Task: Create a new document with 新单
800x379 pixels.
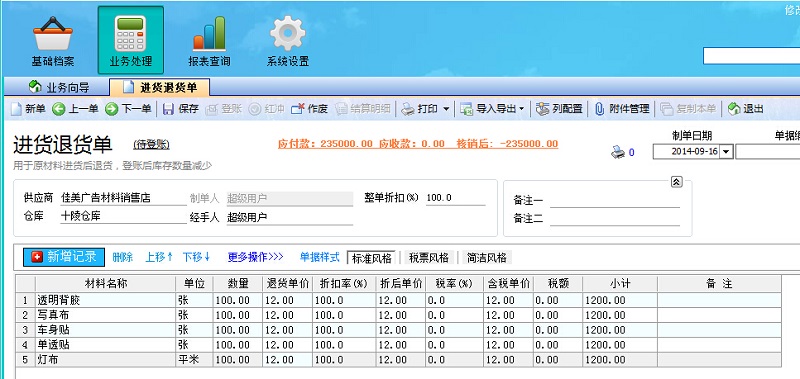Action: pos(29,109)
